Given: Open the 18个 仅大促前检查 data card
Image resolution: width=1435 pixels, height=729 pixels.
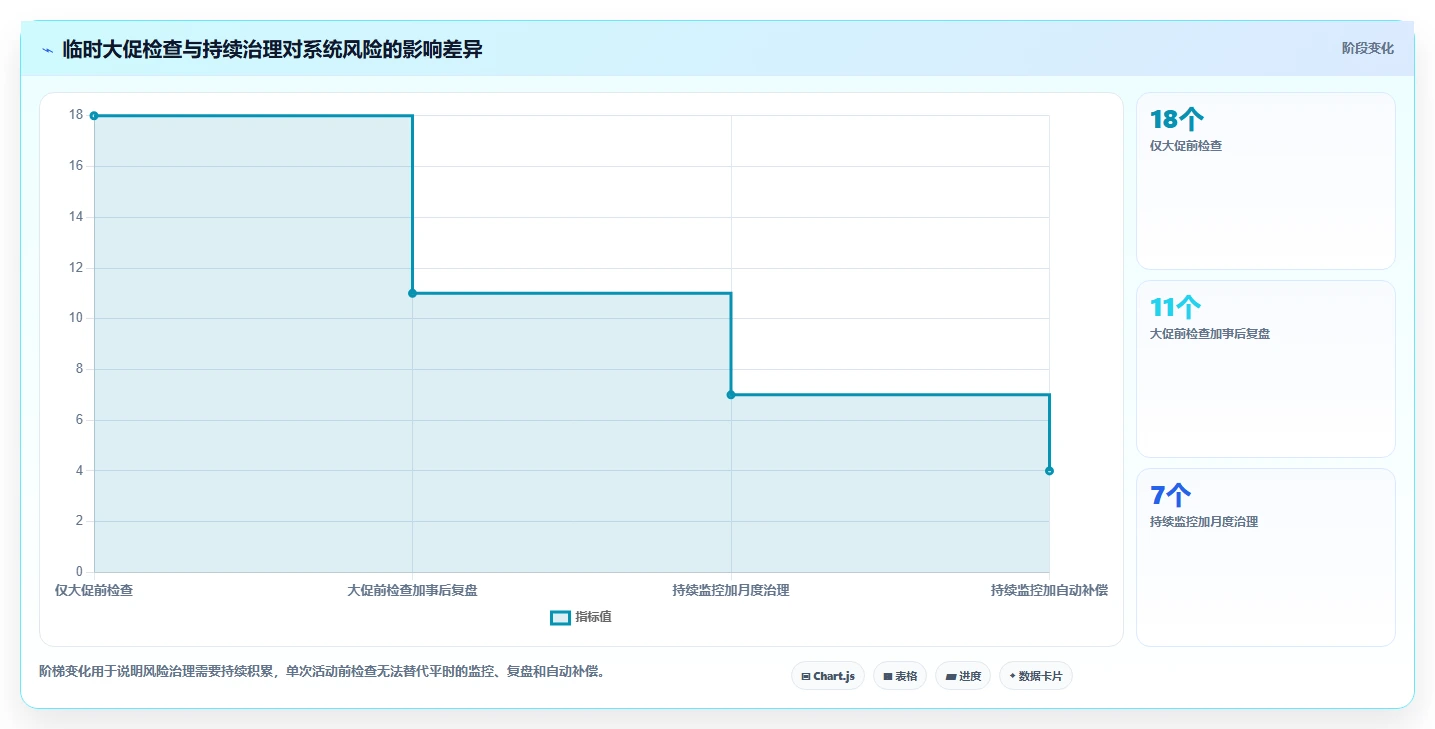Looking at the screenshot, I should pos(1265,181).
